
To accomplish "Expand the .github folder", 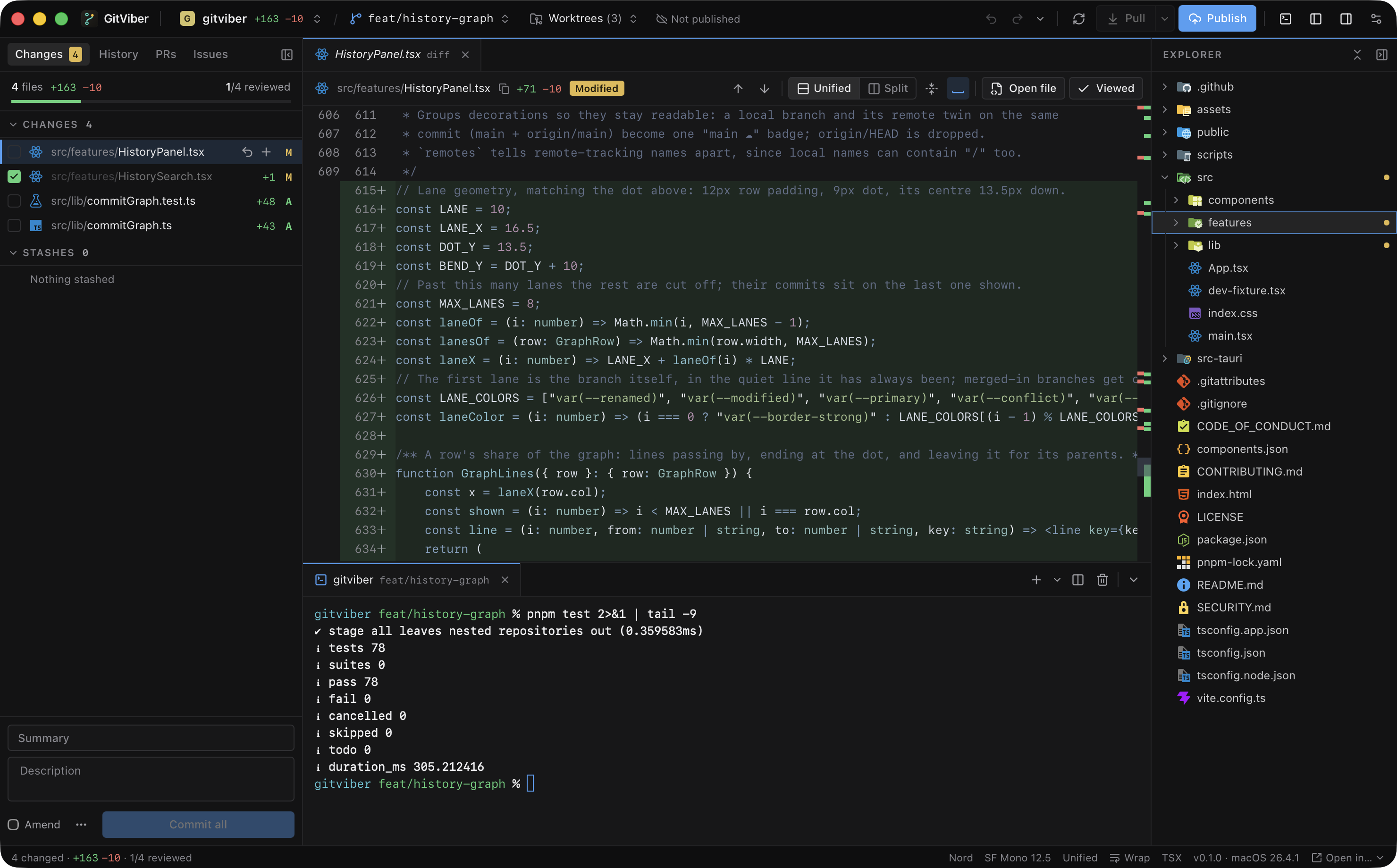I will click(1164, 87).
